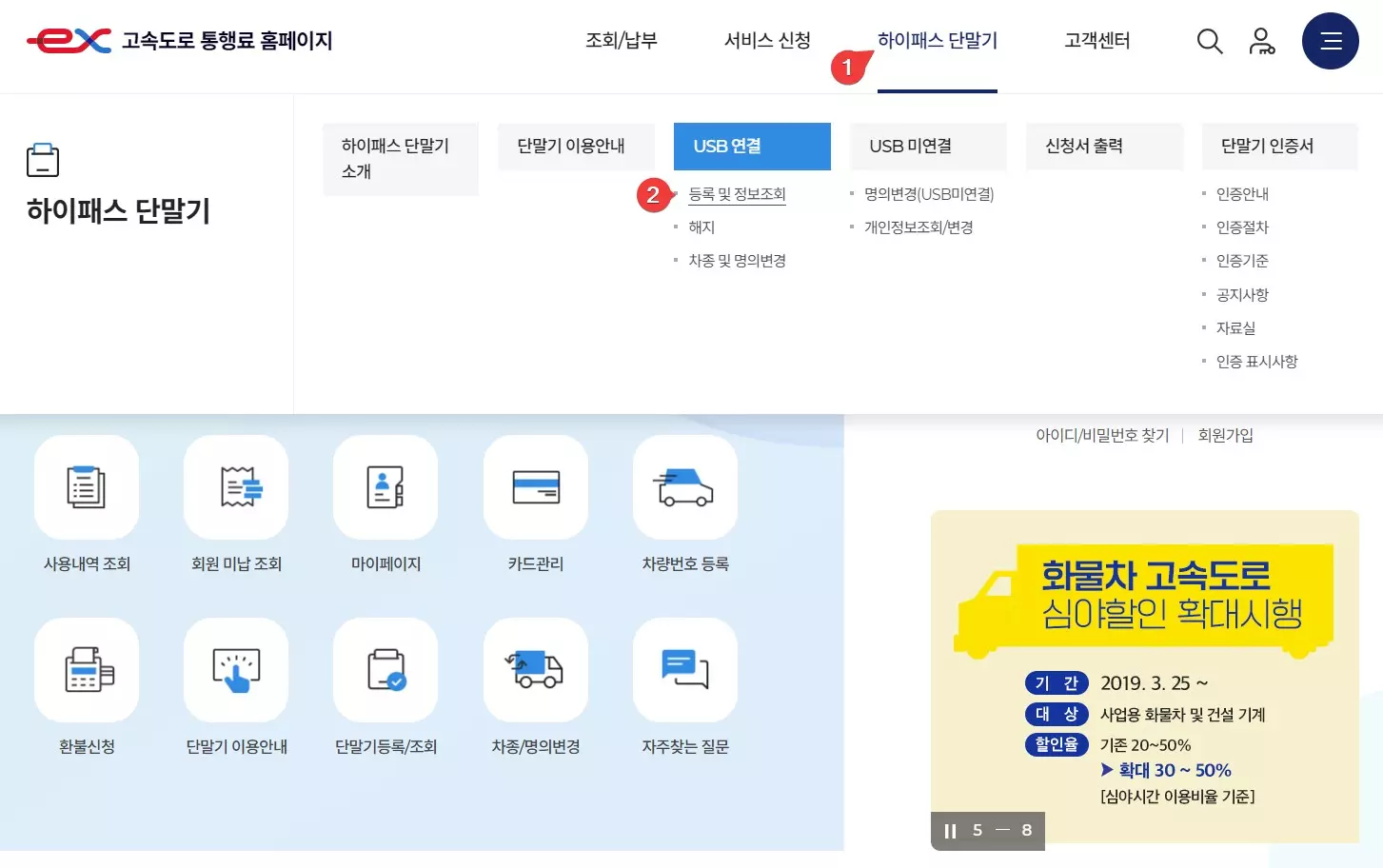Image resolution: width=1383 pixels, height=868 pixels.
Task: Select the 회원 미납 조회 icon
Action: pos(236,487)
